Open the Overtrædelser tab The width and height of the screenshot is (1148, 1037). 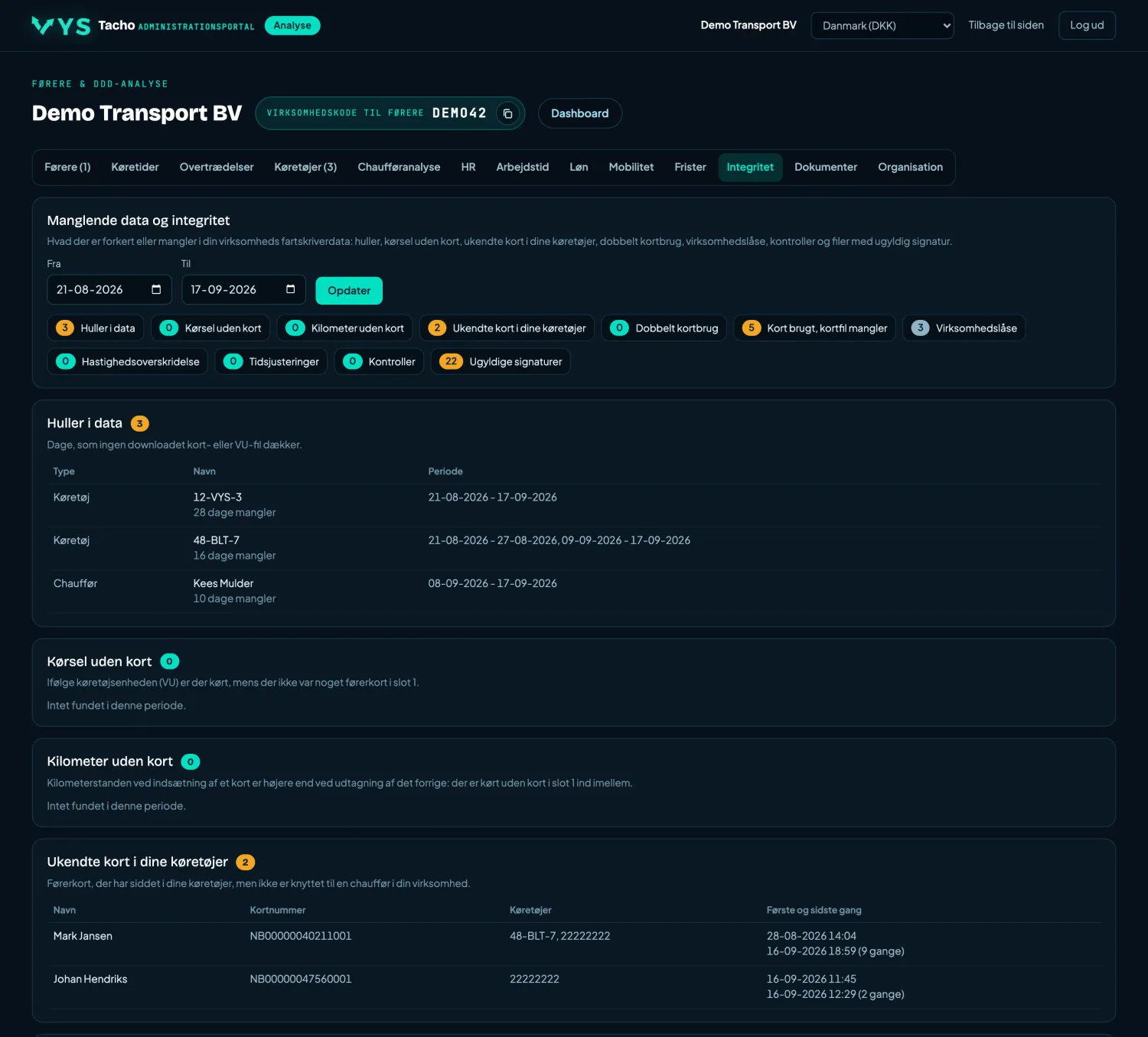(217, 167)
